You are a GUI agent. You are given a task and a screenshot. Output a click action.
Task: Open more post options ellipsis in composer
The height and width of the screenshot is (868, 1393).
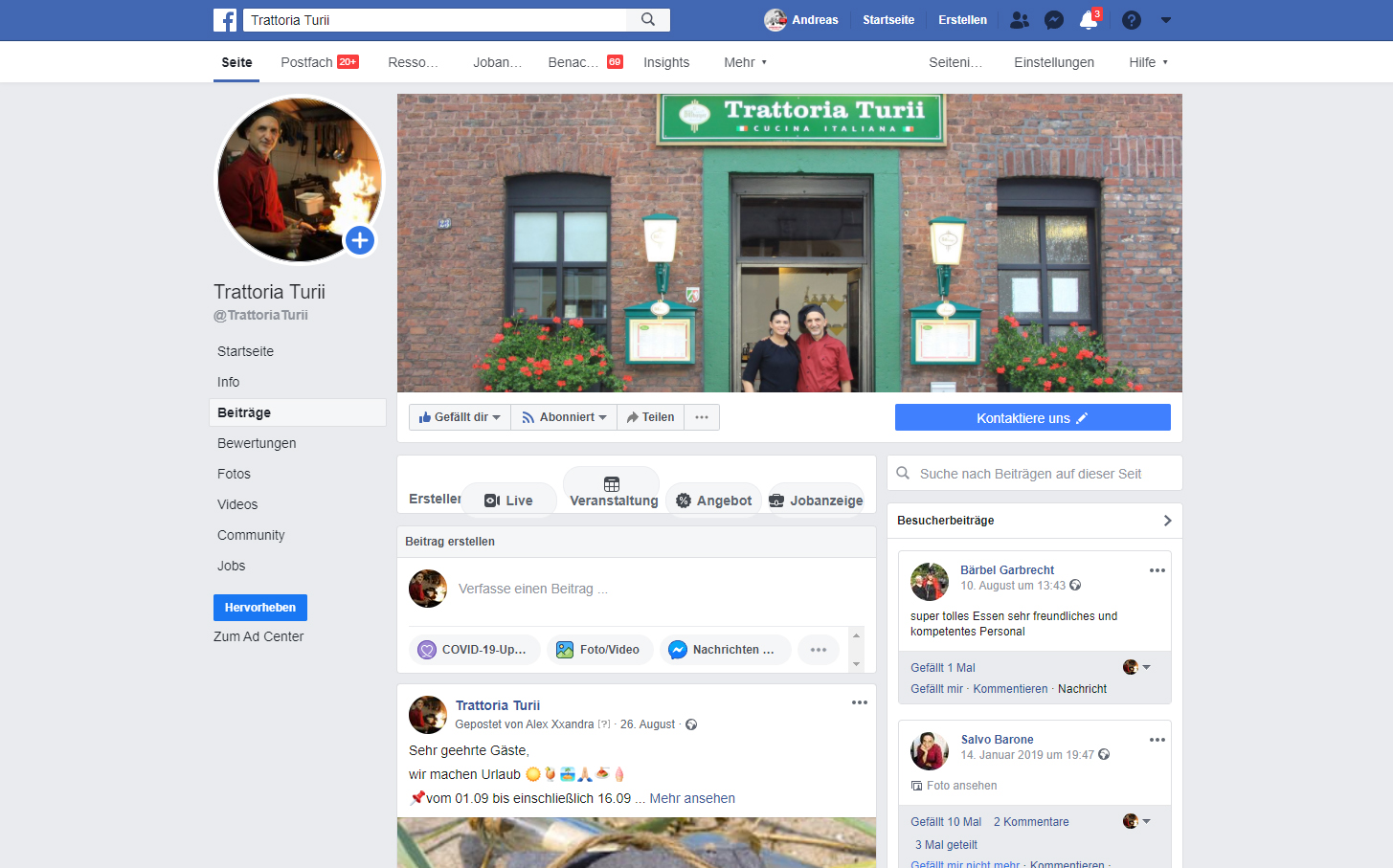[x=819, y=650]
